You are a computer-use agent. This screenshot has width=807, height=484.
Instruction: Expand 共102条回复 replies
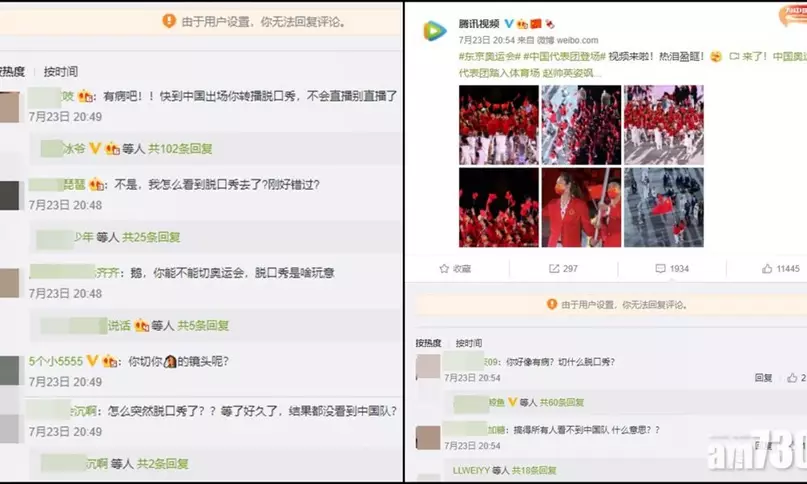pos(180,149)
